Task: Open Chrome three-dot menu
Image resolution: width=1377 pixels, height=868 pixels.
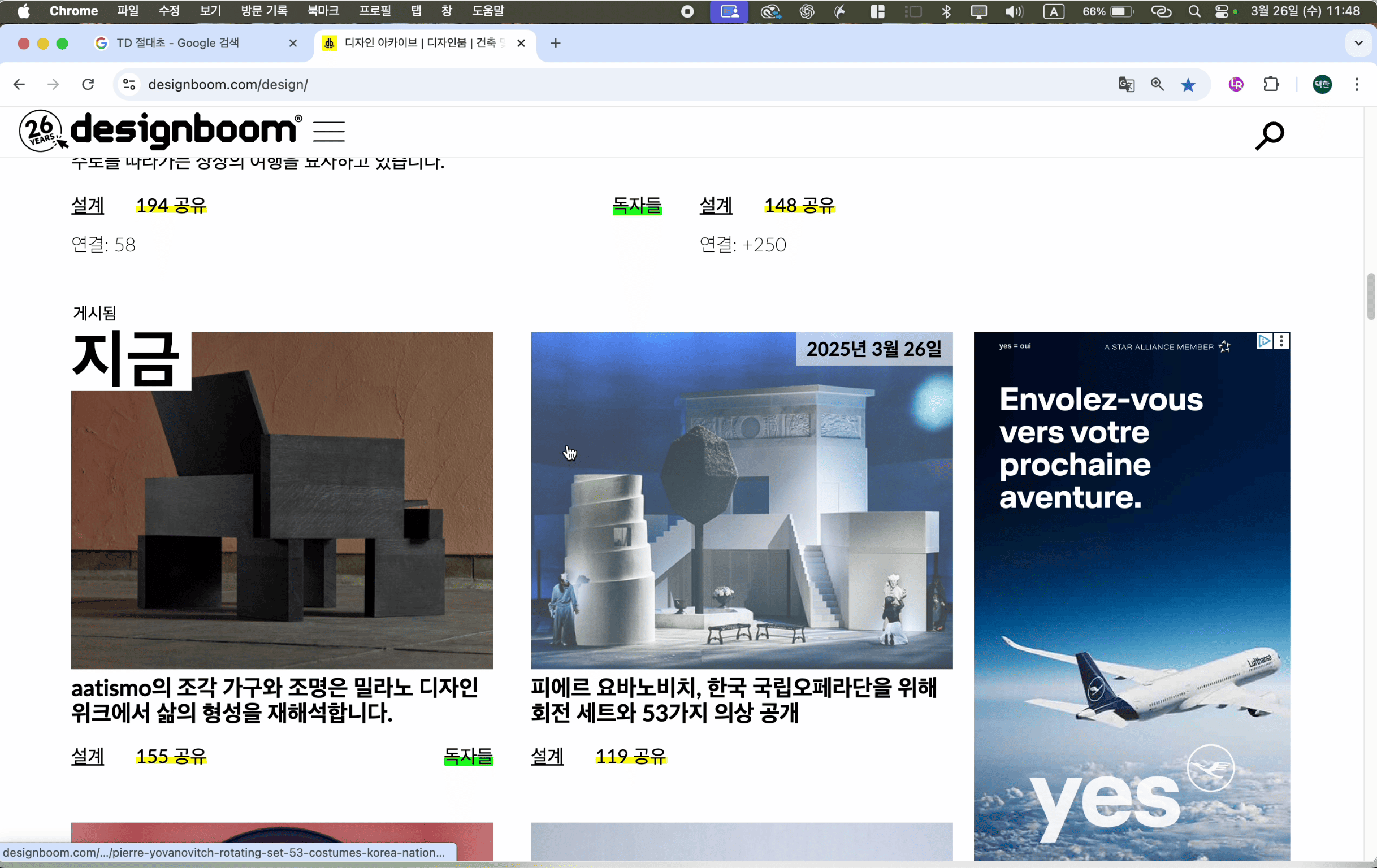Action: pyautogui.click(x=1357, y=85)
